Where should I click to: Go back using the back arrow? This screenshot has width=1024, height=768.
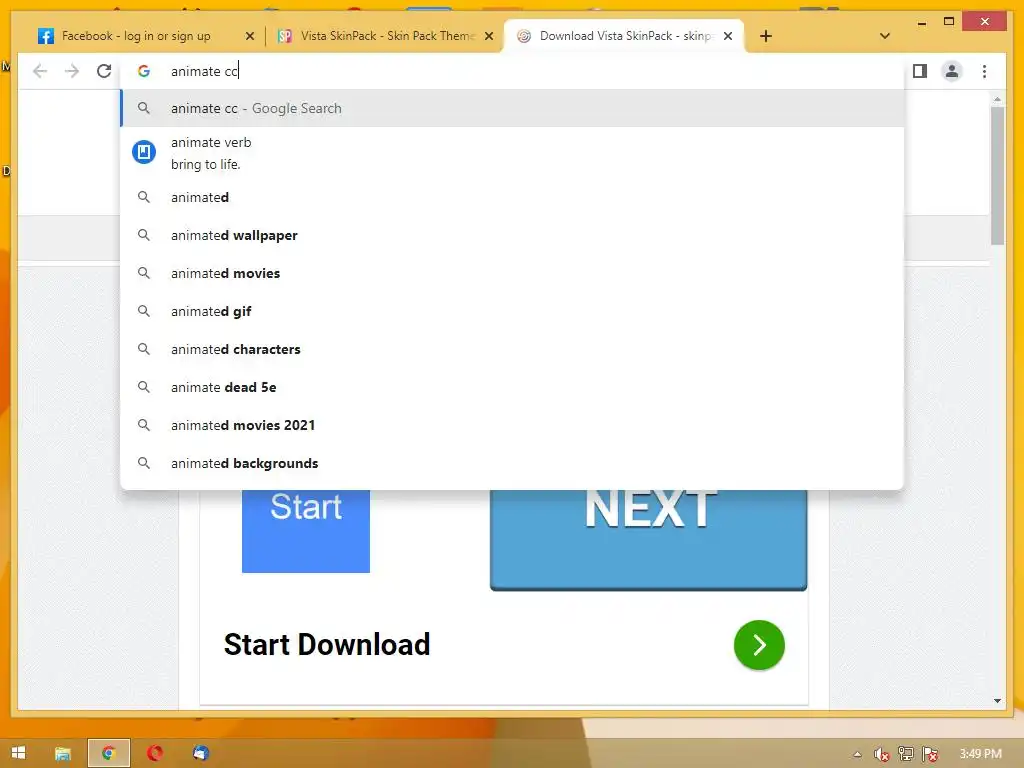tap(40, 71)
